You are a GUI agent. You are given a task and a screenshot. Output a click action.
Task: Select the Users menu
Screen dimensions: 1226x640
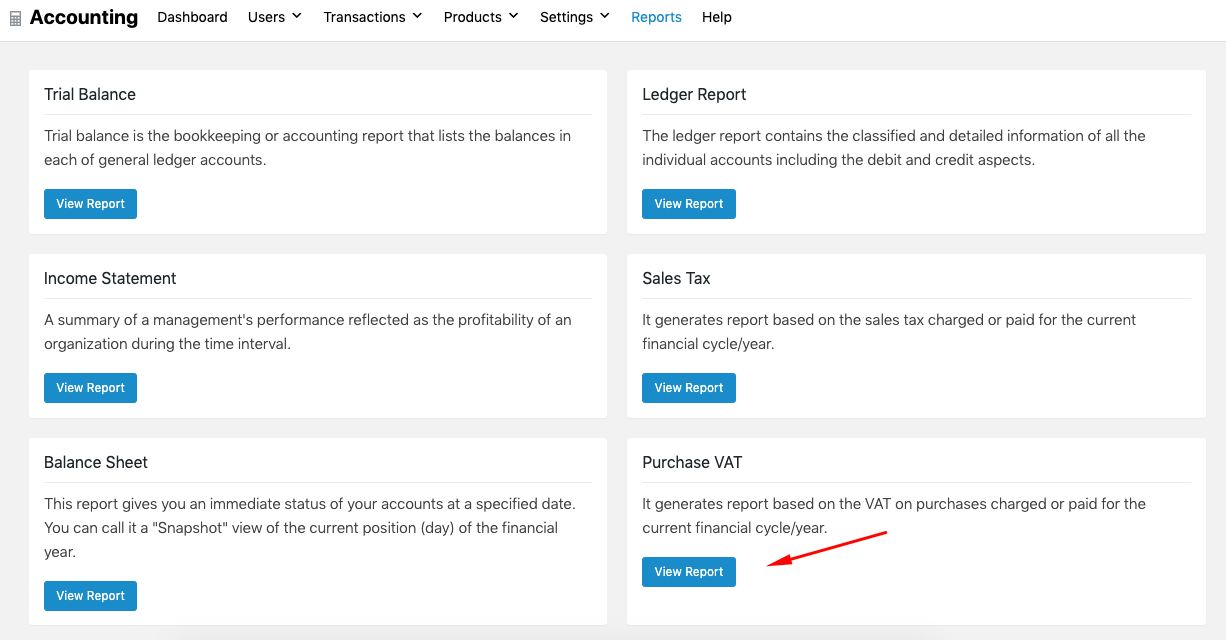tap(266, 17)
